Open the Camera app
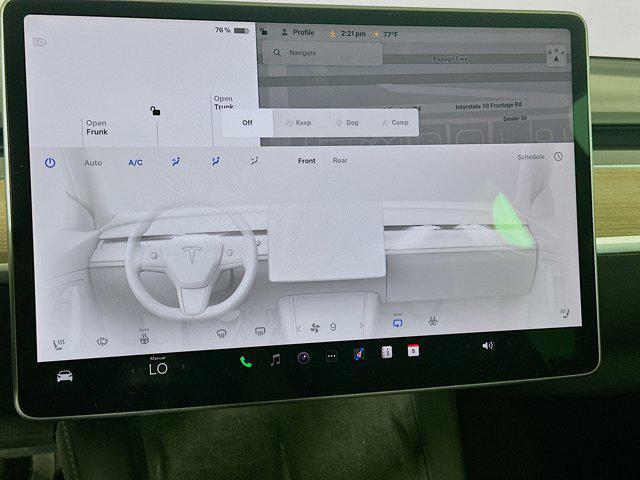The width and height of the screenshot is (640, 480). tap(303, 358)
